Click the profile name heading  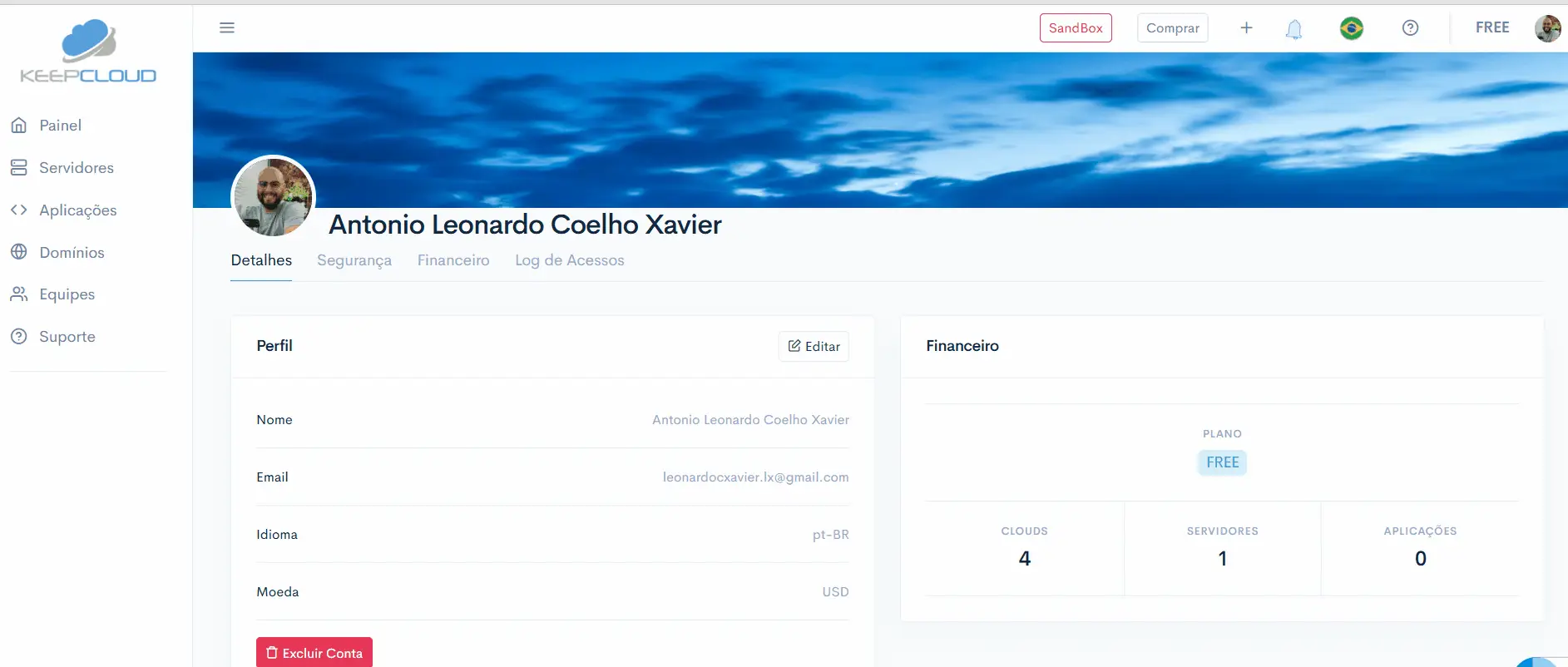coord(525,225)
